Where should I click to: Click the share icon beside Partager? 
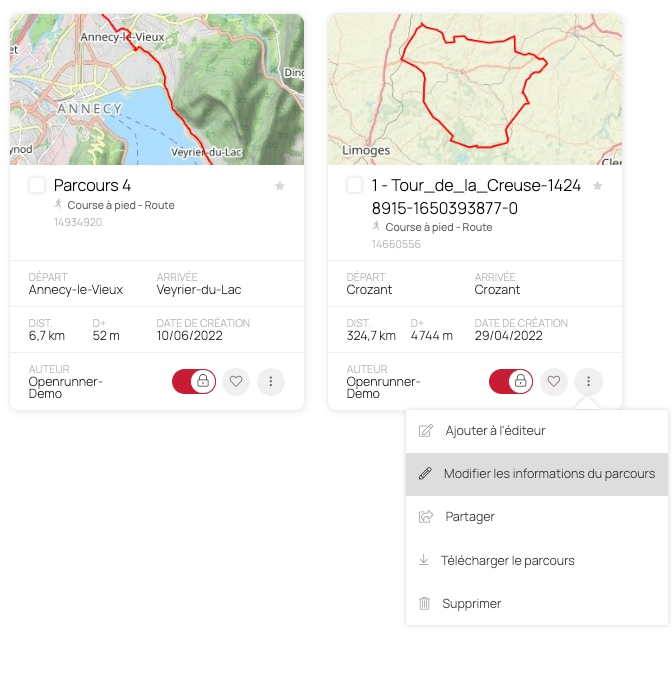[x=425, y=516]
